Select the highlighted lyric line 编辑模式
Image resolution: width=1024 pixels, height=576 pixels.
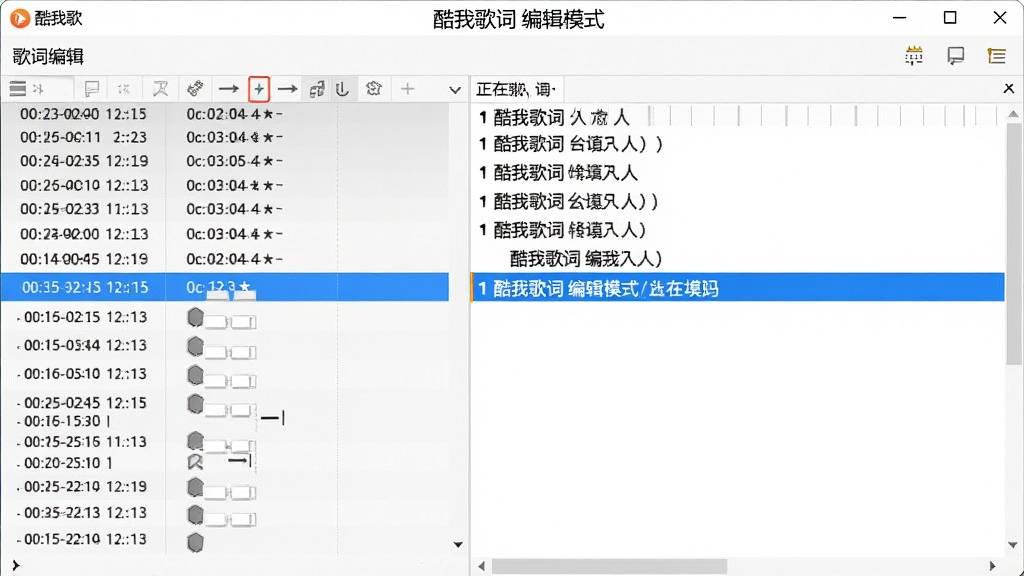tap(737, 287)
